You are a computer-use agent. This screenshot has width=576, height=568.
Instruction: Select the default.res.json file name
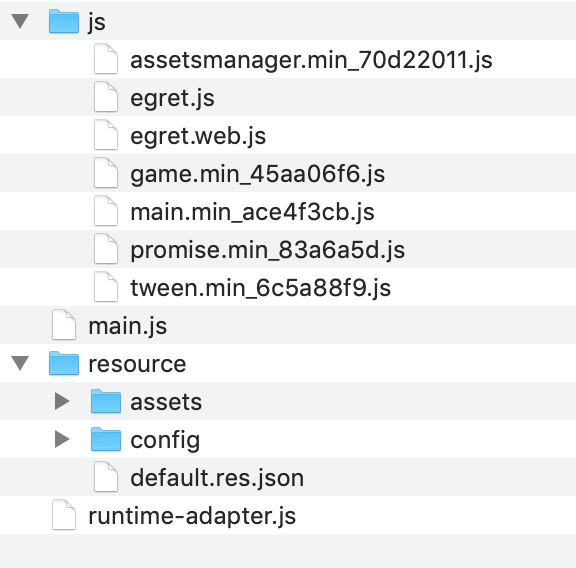tap(217, 478)
